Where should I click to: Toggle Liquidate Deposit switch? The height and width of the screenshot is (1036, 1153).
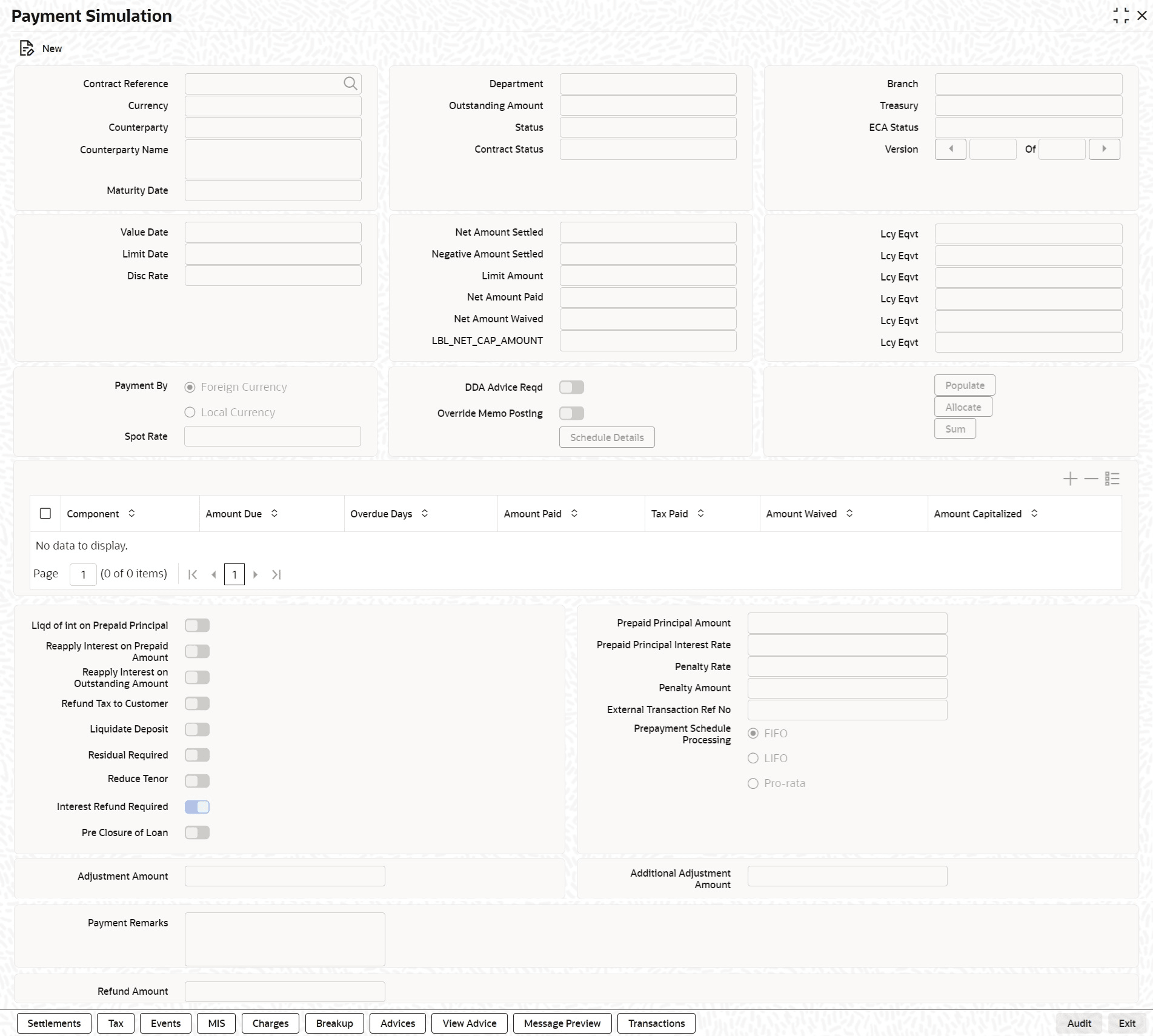[197, 729]
